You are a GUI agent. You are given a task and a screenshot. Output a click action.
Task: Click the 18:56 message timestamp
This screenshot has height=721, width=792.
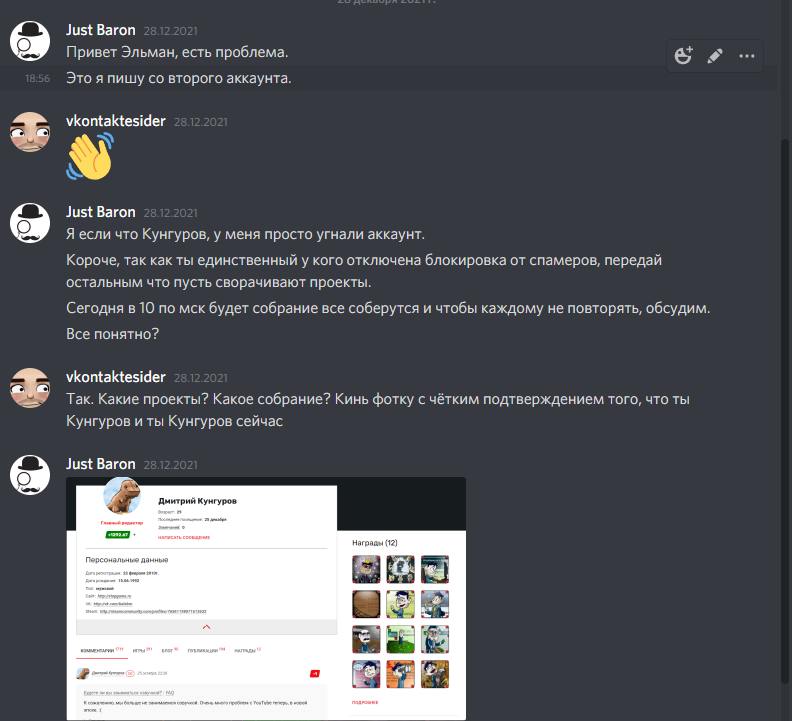point(37,78)
